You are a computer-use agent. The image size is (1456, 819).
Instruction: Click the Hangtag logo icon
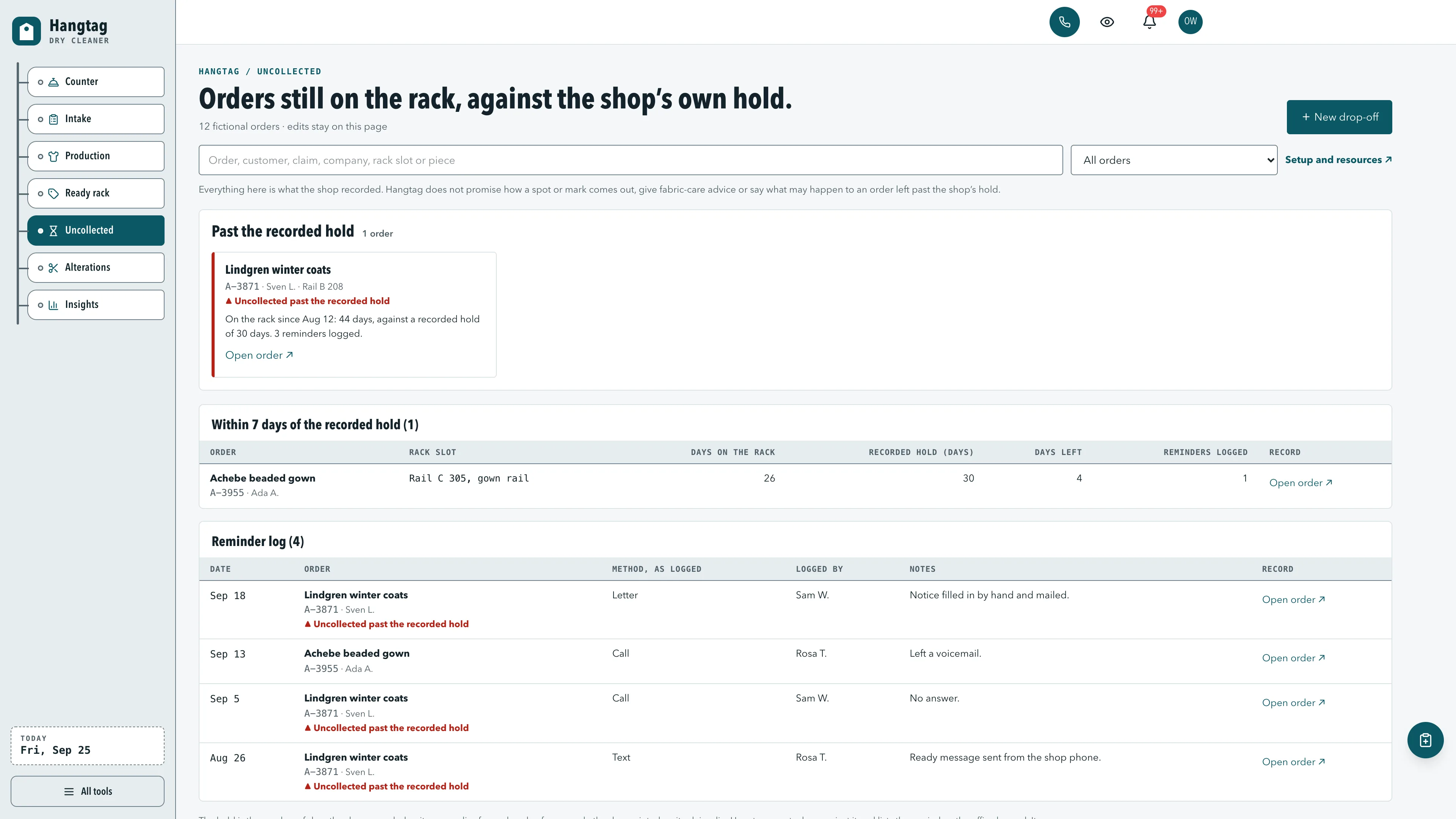(x=26, y=31)
